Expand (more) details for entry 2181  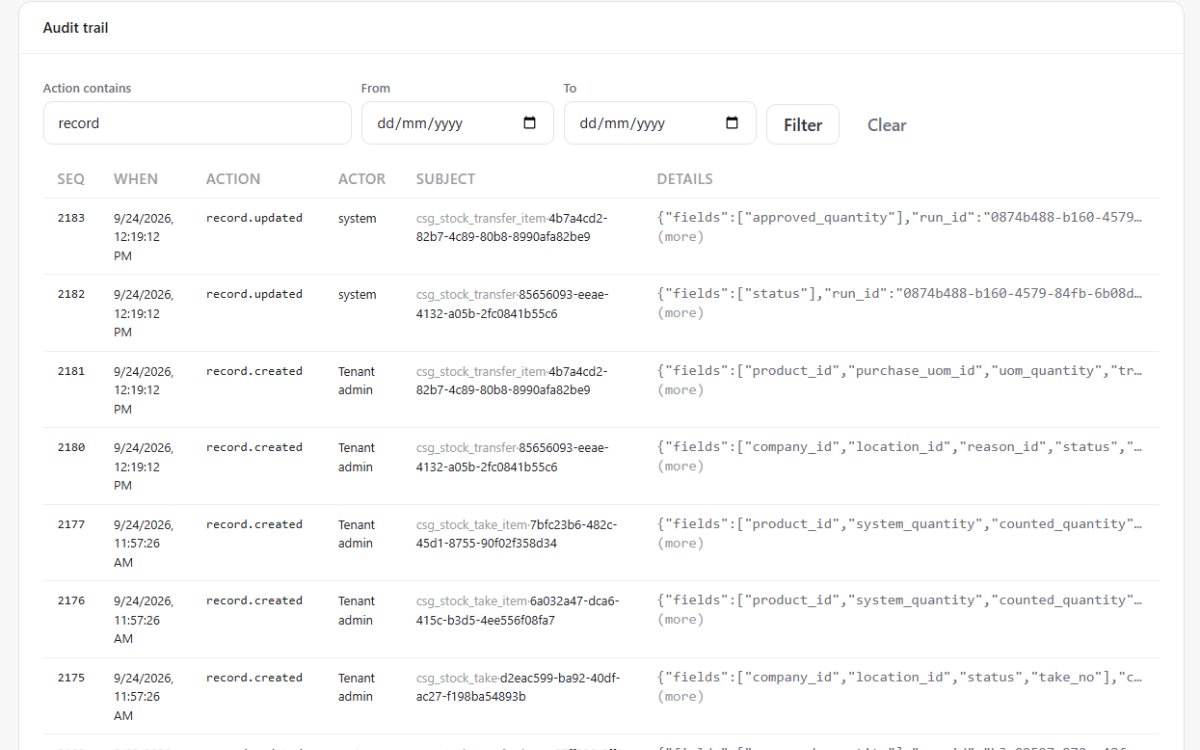point(680,390)
